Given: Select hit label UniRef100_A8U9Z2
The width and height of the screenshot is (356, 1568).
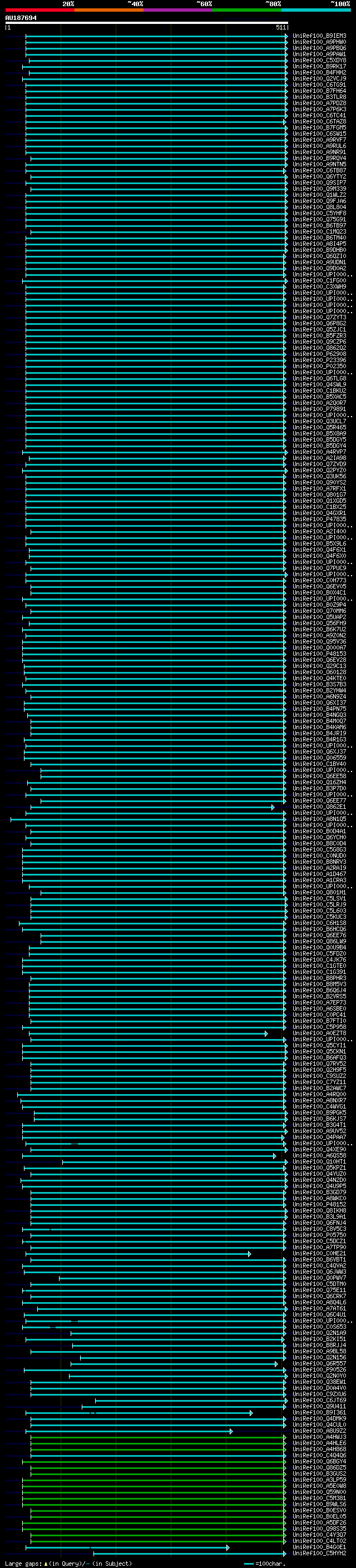Looking at the screenshot, I should point(319,1431).
